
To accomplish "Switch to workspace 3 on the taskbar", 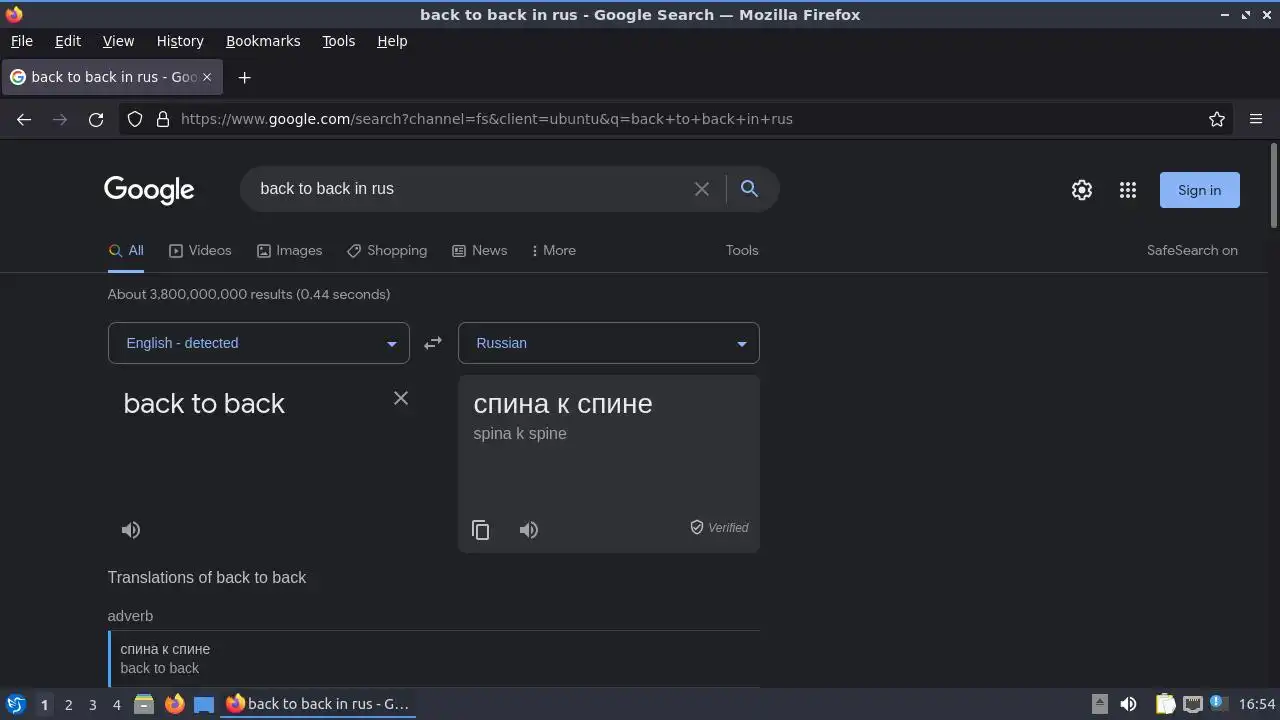I will point(92,705).
